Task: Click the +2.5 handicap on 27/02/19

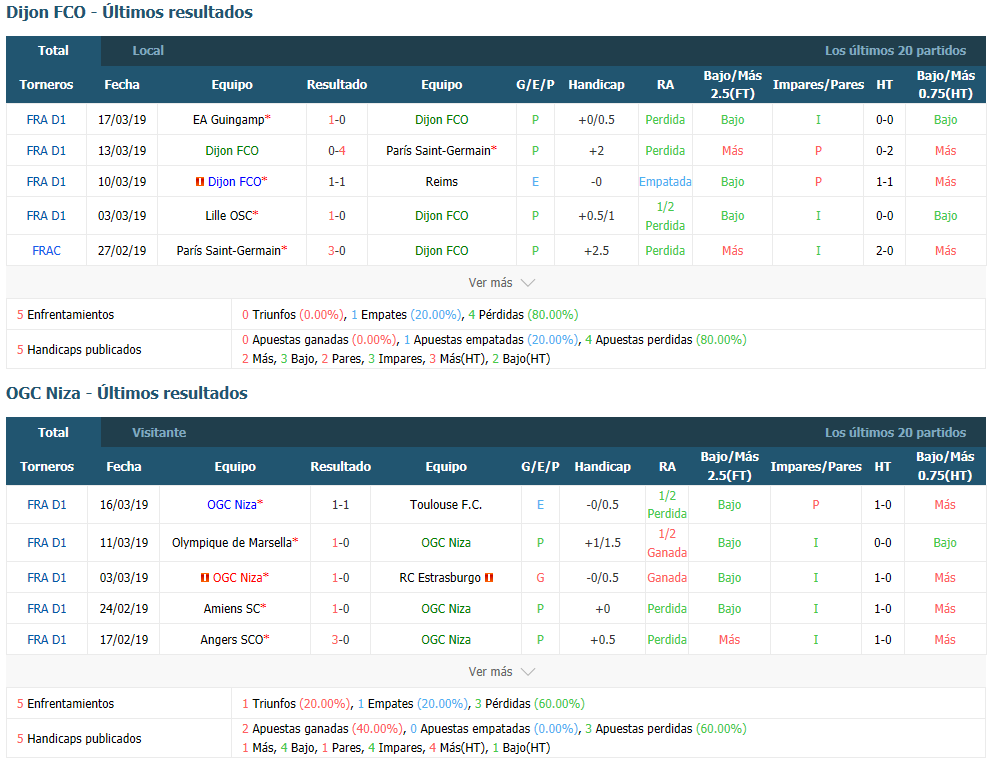Action: [x=596, y=251]
